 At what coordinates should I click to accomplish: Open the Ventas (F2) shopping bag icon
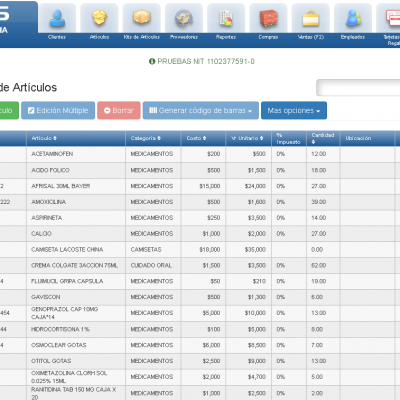pyautogui.click(x=311, y=18)
